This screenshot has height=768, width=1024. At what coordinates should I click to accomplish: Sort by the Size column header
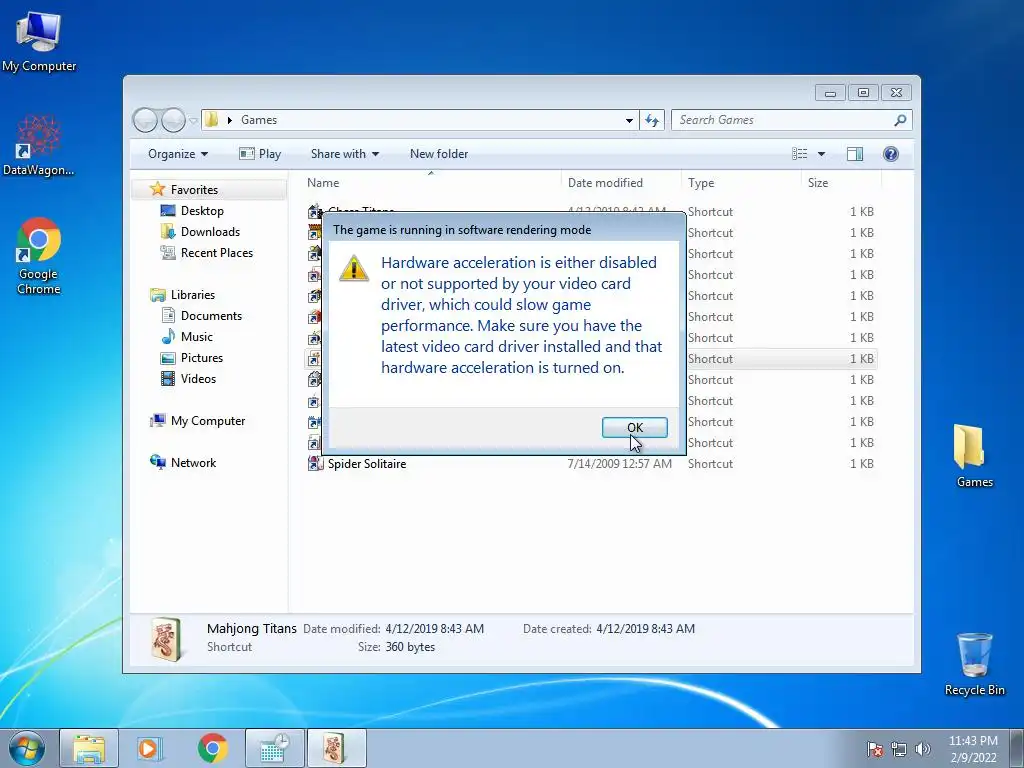[841, 183]
